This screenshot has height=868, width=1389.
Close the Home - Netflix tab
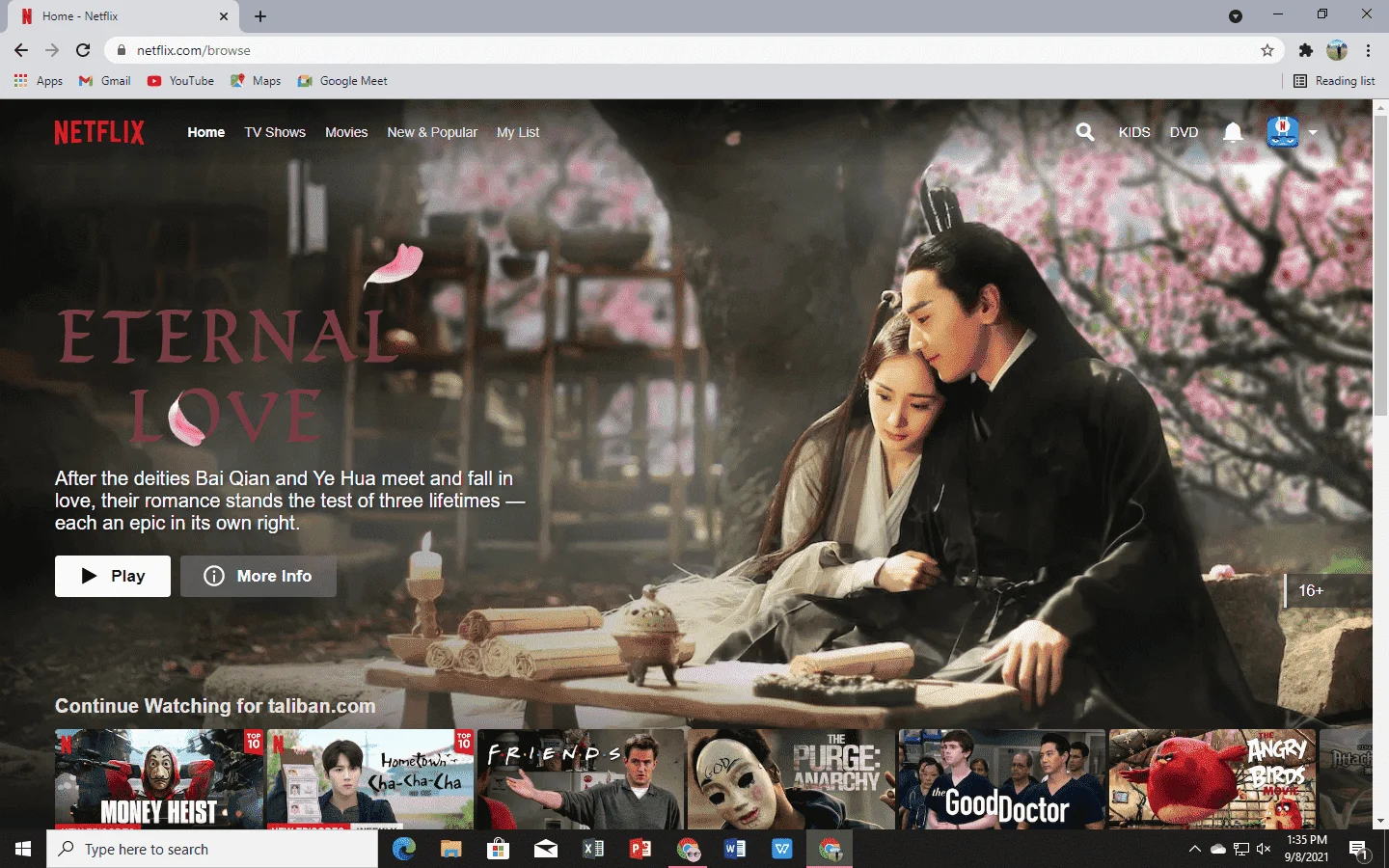(x=224, y=16)
